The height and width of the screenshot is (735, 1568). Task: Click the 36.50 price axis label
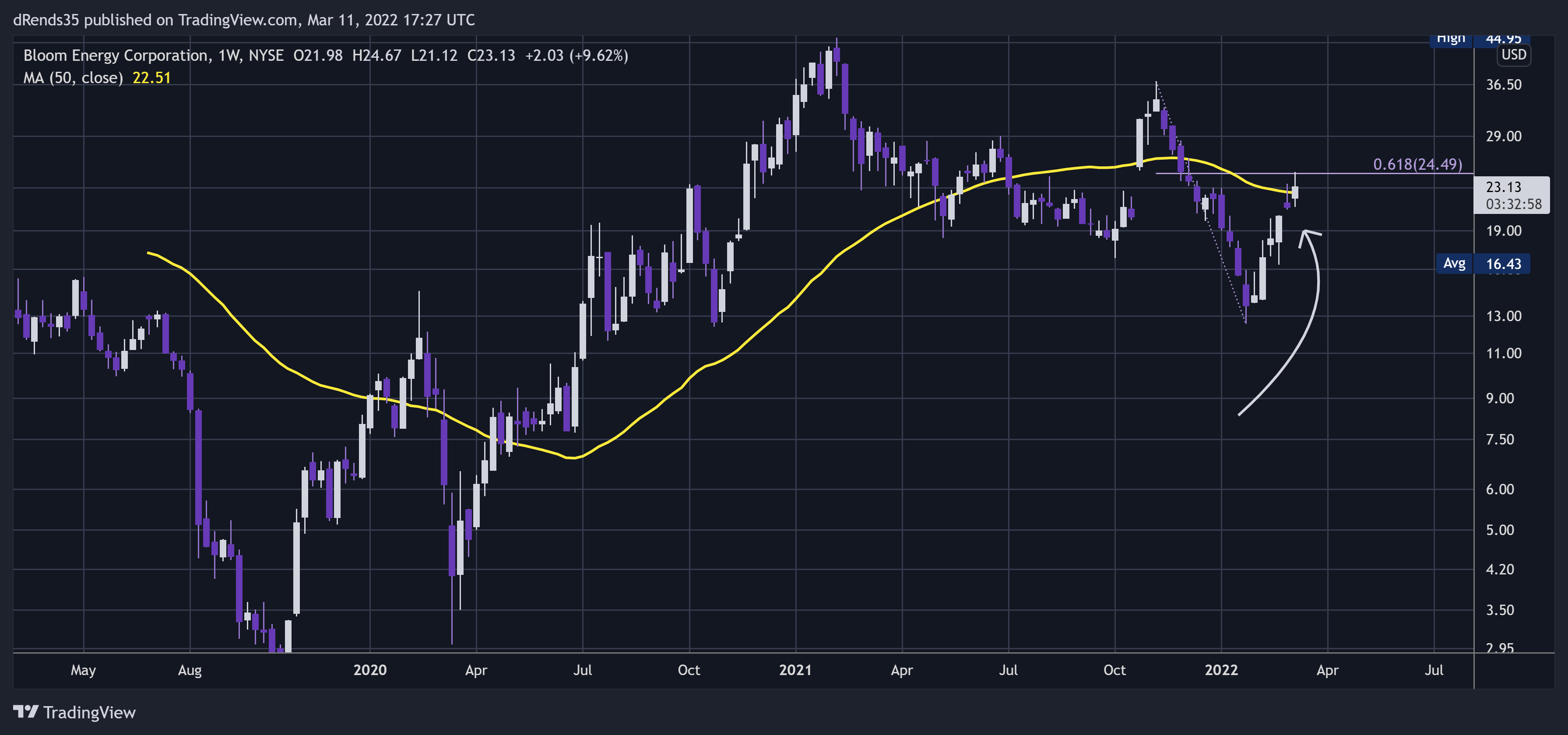point(1504,84)
